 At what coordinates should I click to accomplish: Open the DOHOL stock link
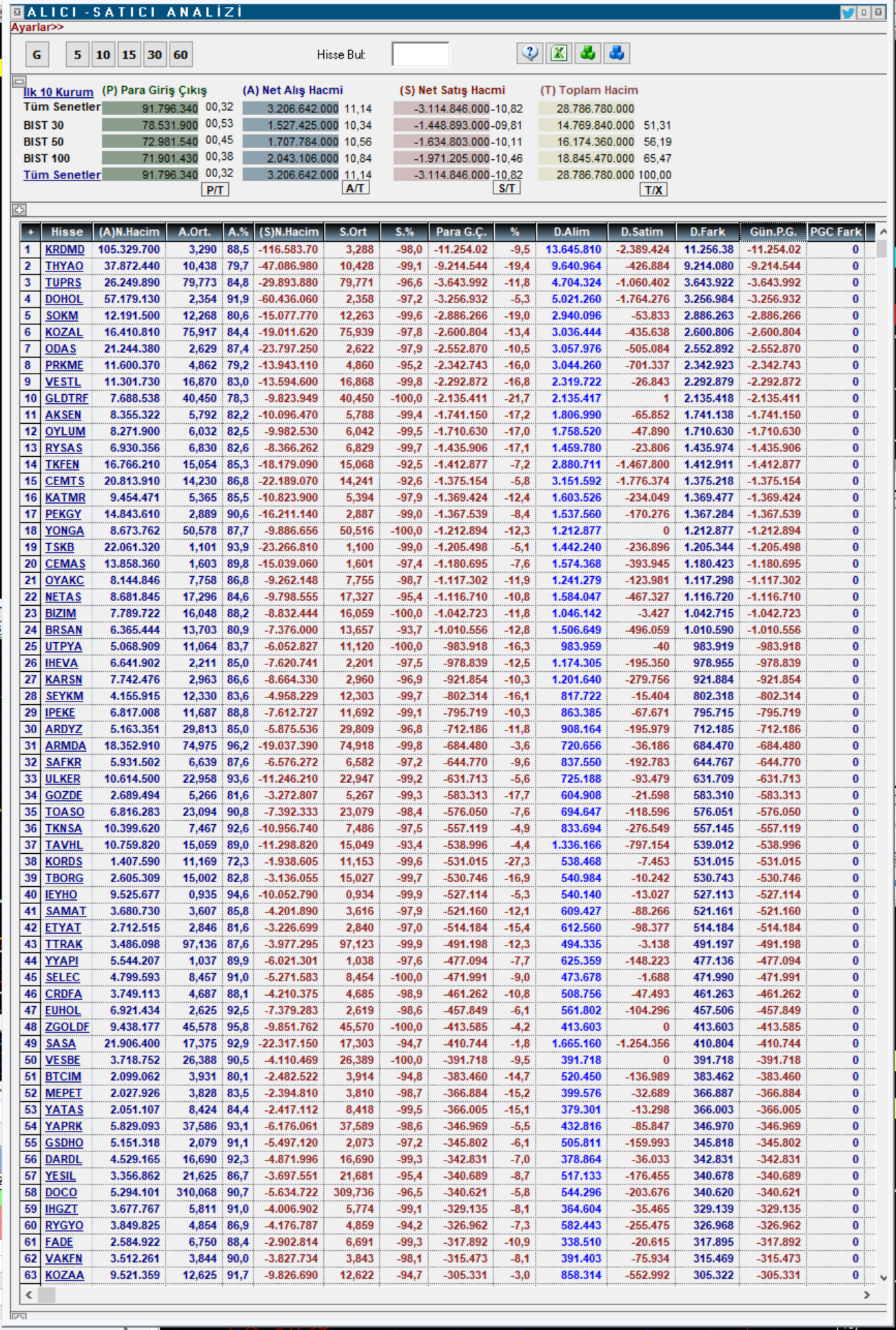(x=64, y=299)
